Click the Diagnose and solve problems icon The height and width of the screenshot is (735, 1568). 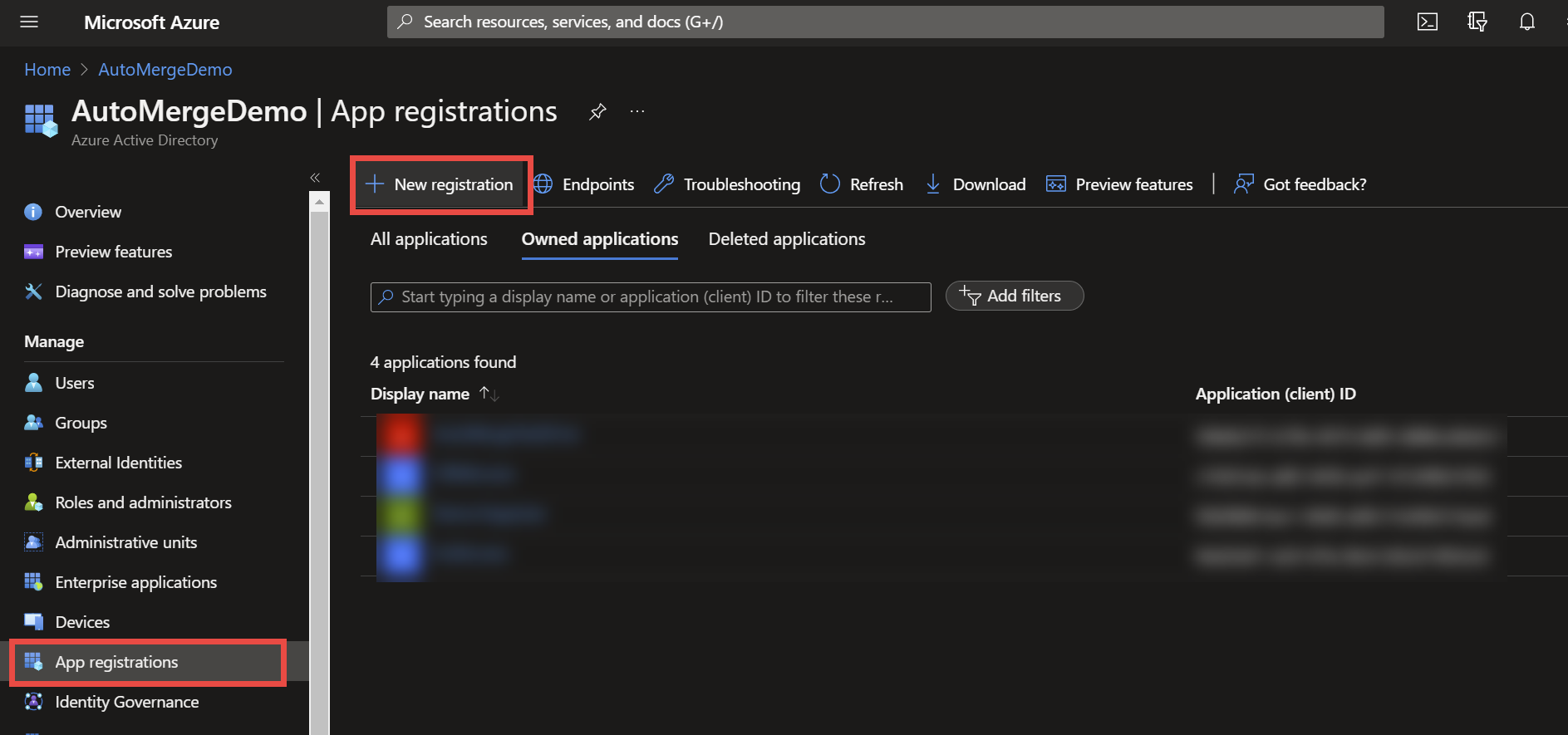tap(33, 292)
